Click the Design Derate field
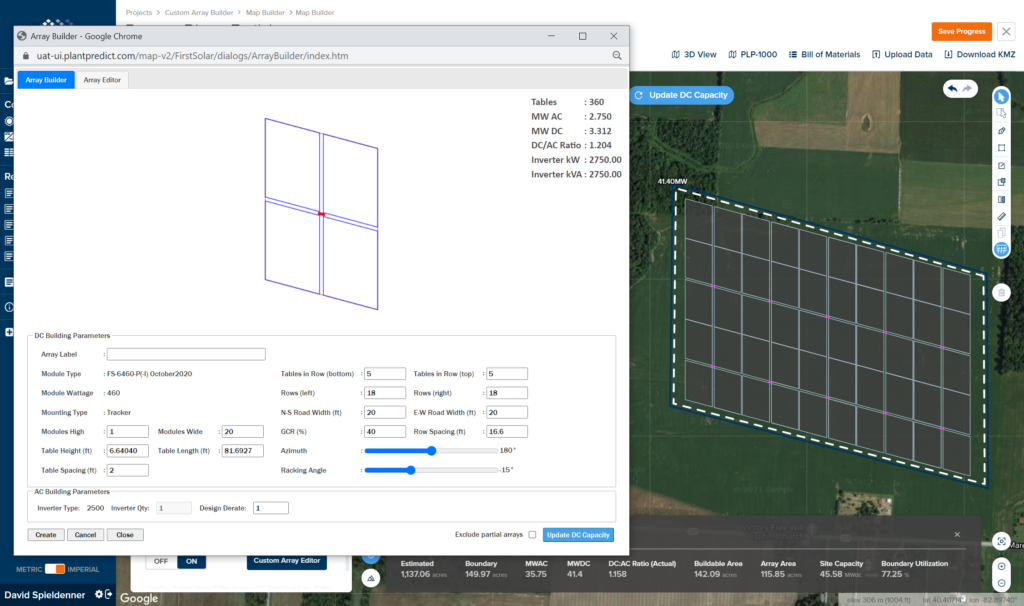Image resolution: width=1024 pixels, height=606 pixels. tap(270, 508)
